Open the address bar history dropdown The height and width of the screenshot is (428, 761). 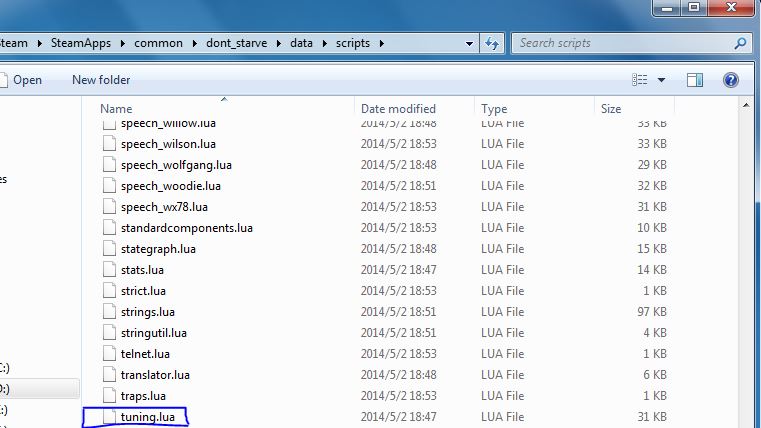point(469,43)
